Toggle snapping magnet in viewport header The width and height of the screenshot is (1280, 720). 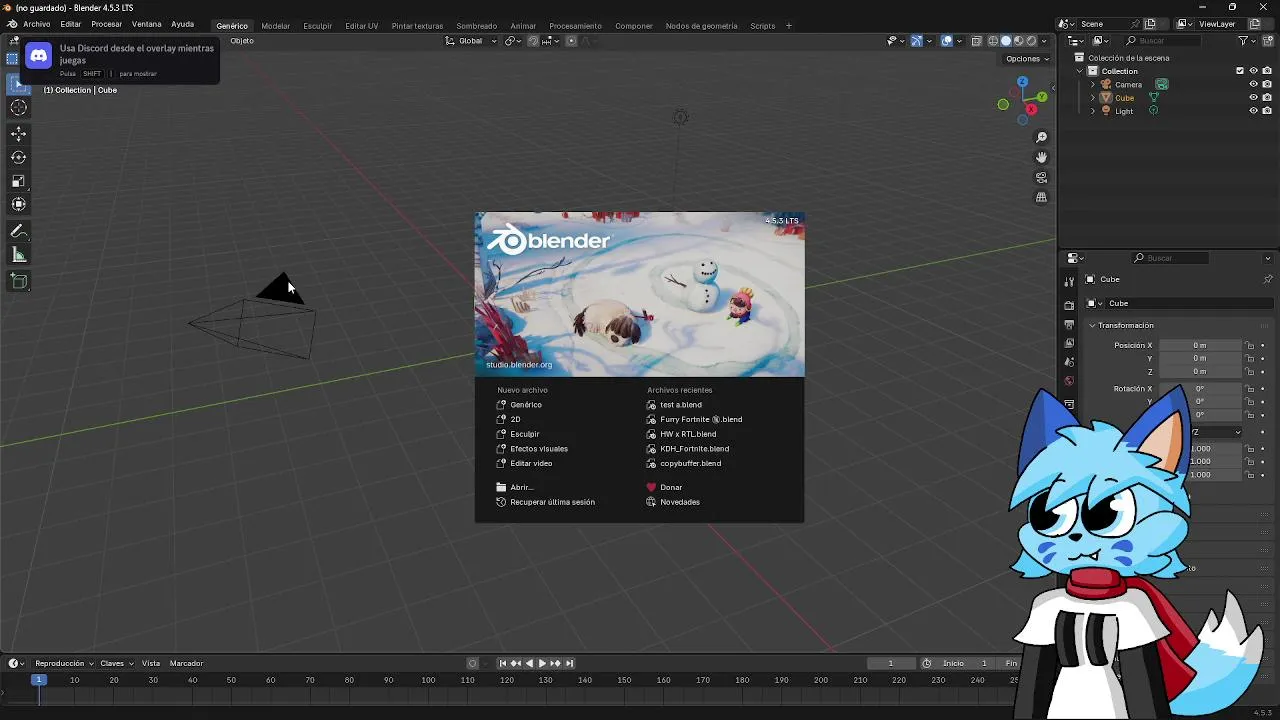coord(533,41)
